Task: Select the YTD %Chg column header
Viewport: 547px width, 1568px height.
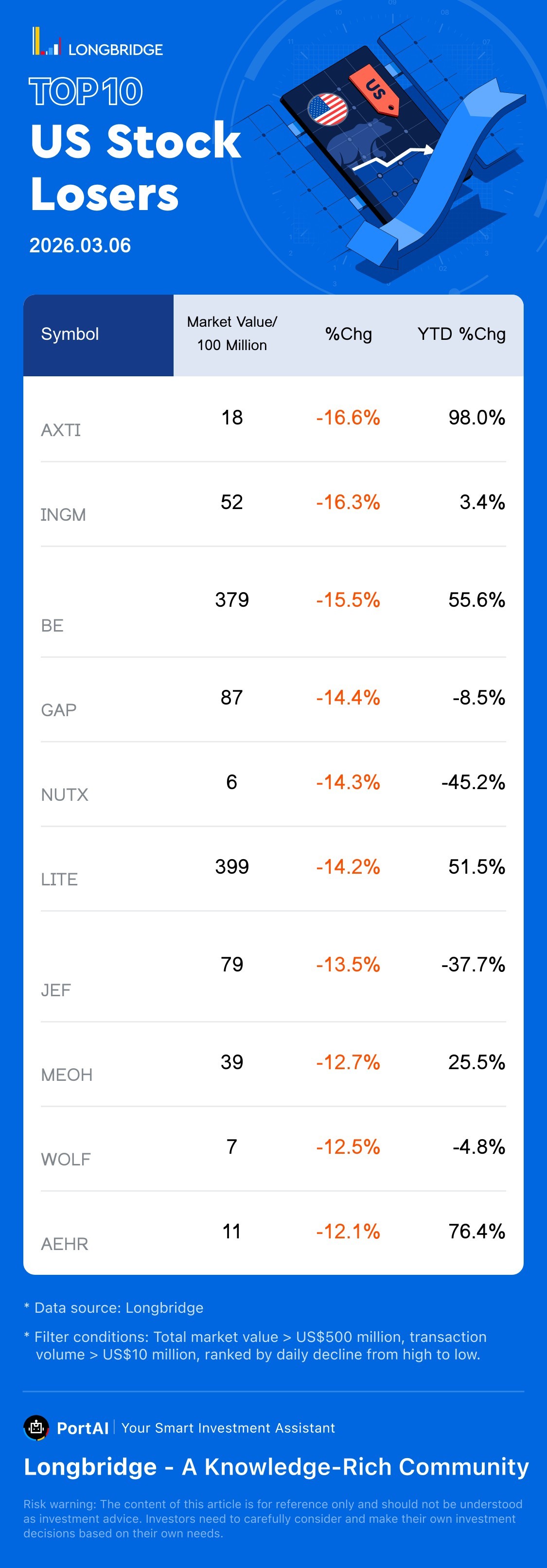Action: (461, 334)
